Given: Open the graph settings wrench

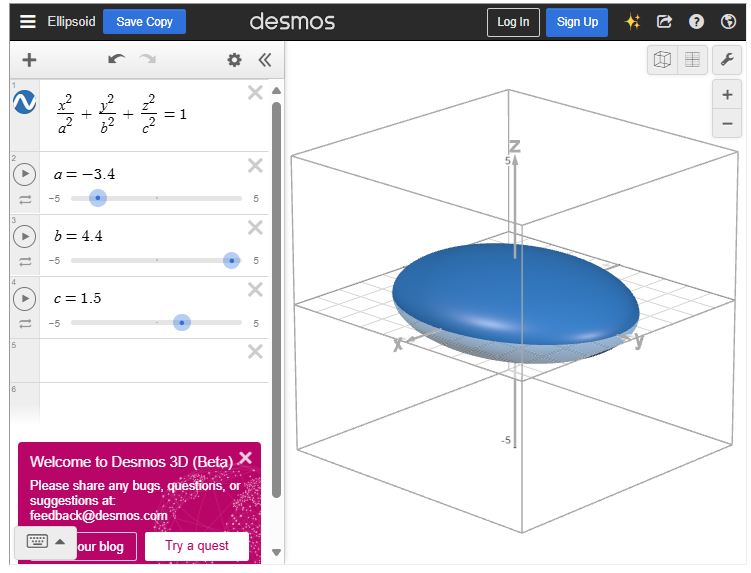Looking at the screenshot, I should 727,60.
